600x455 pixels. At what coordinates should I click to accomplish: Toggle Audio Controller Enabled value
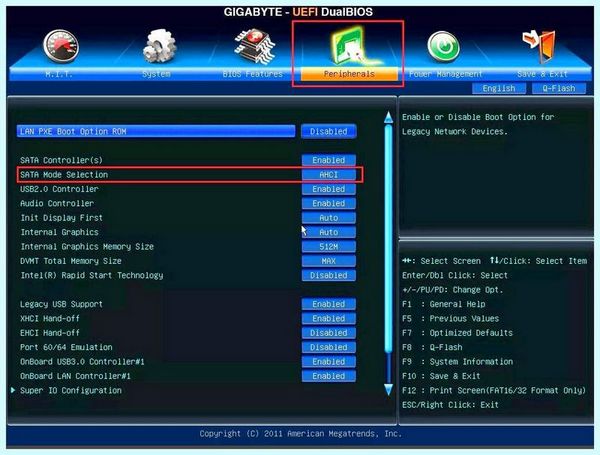pyautogui.click(x=329, y=203)
